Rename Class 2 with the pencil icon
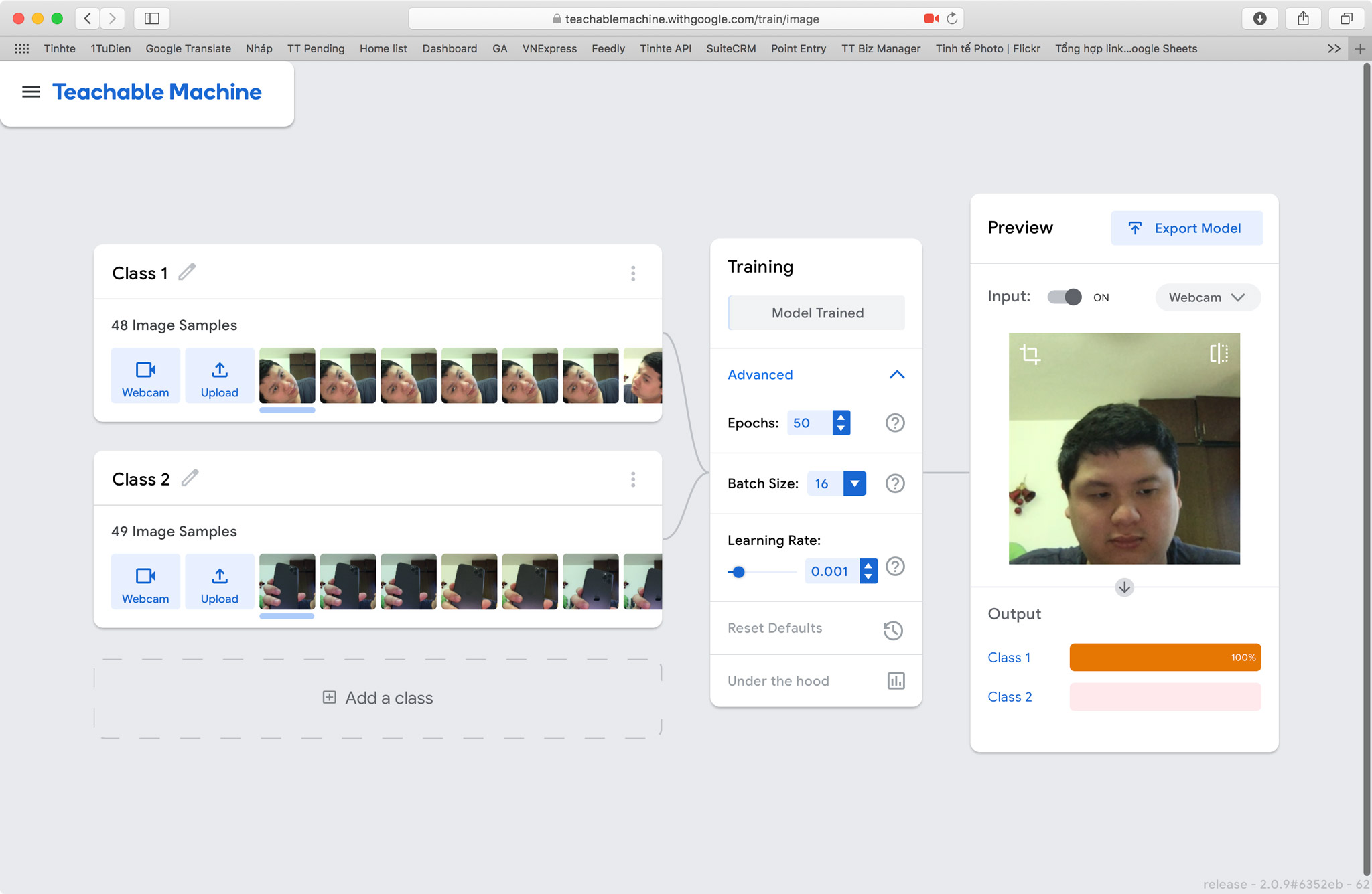The width and height of the screenshot is (1372, 894). [x=190, y=478]
